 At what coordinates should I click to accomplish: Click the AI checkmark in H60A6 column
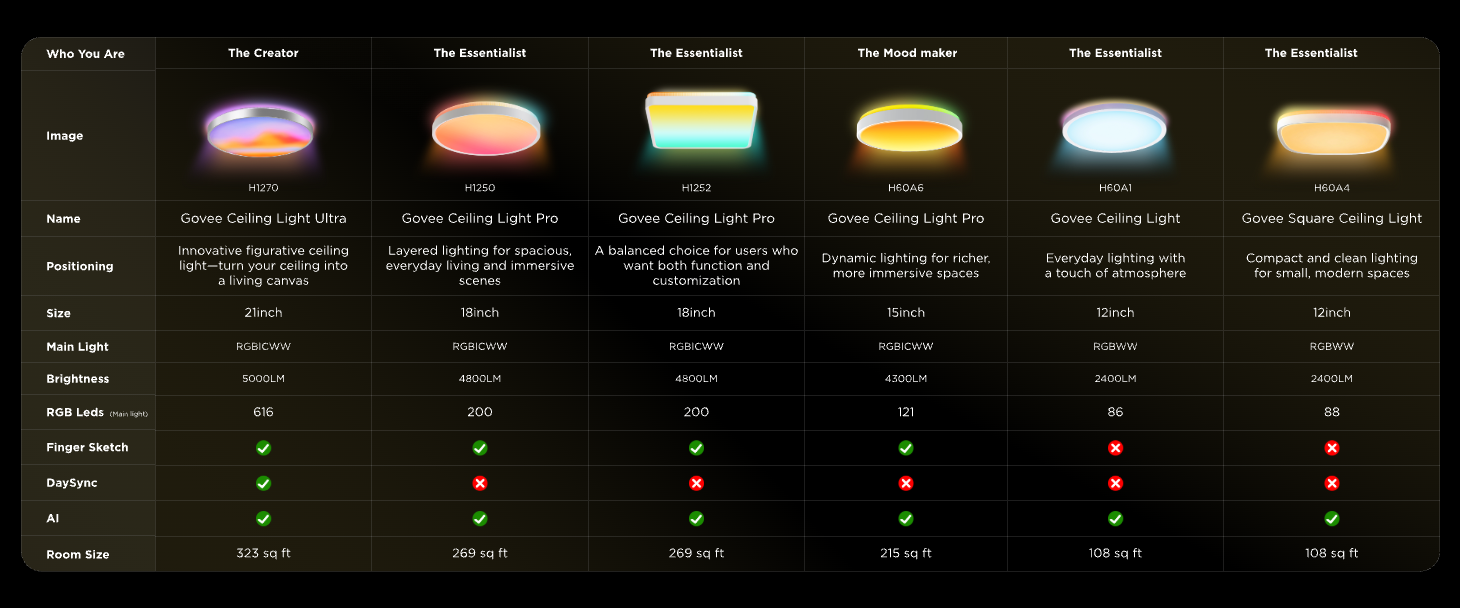pos(906,519)
